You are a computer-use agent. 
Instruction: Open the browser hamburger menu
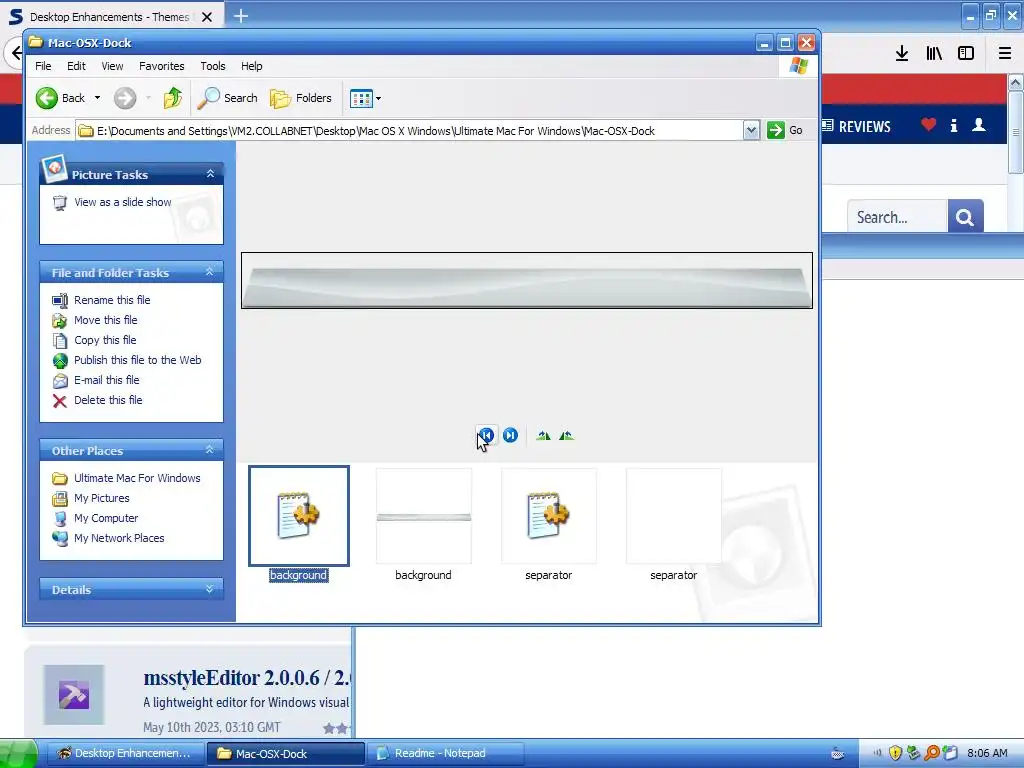tap(1005, 54)
